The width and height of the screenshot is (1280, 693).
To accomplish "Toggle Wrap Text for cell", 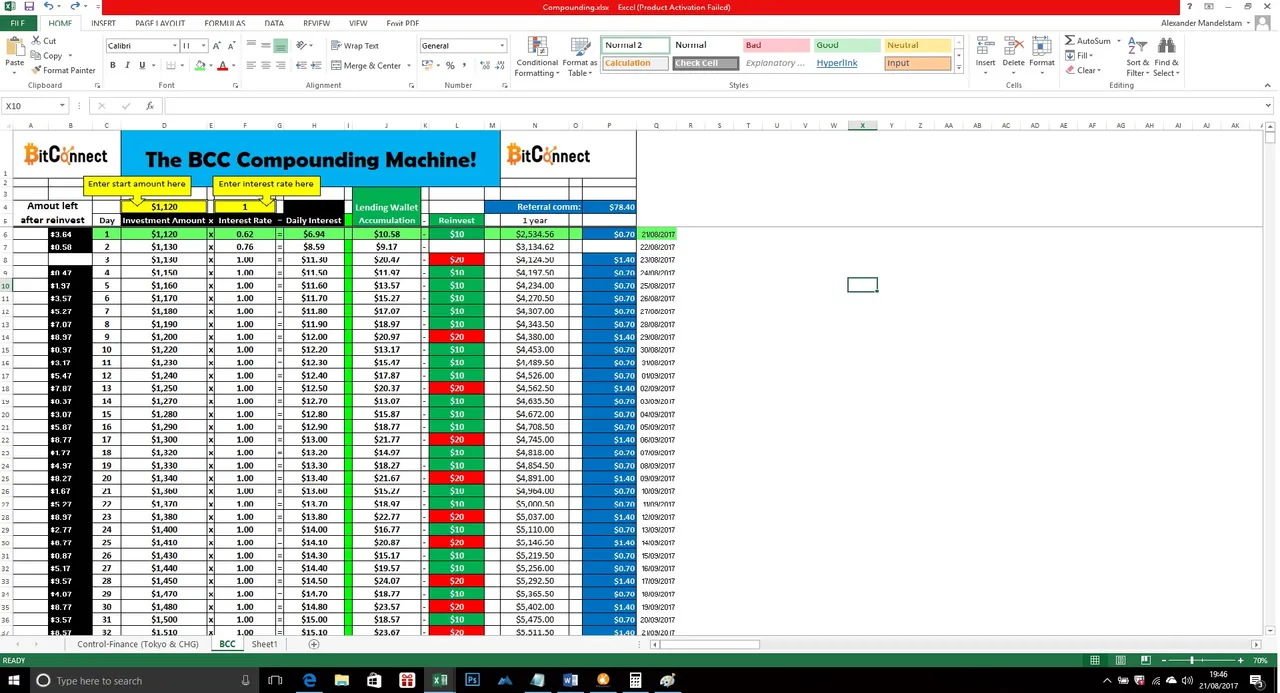I will pyautogui.click(x=355, y=46).
